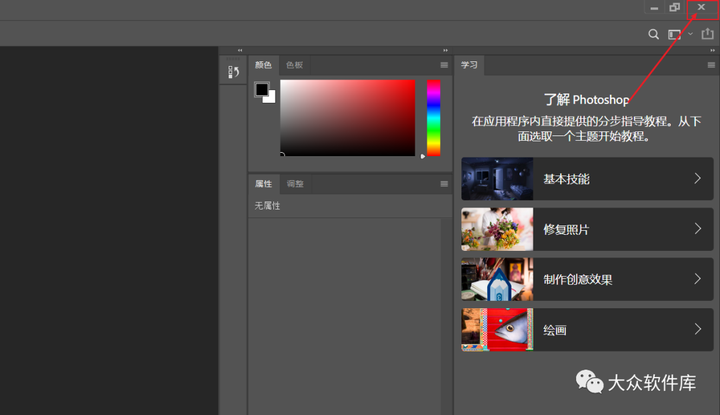The height and width of the screenshot is (415, 720).
Task: Click the 修复照片 flowers thumbnail
Action: (x=497, y=229)
